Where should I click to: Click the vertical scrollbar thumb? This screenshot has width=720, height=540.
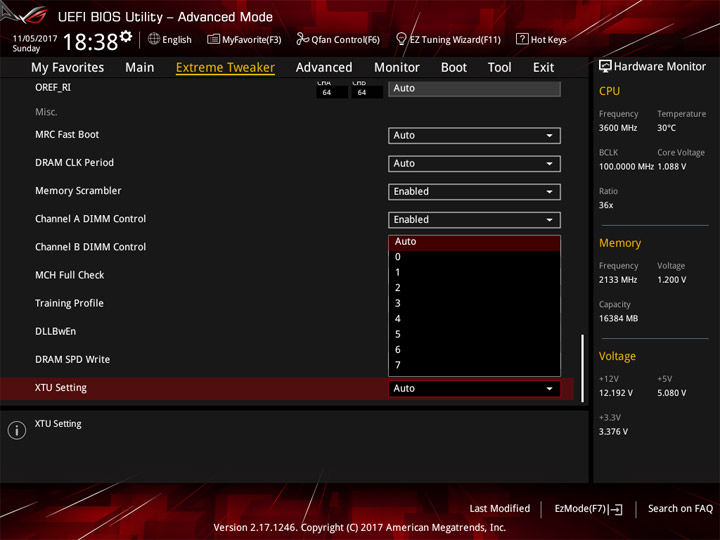582,368
